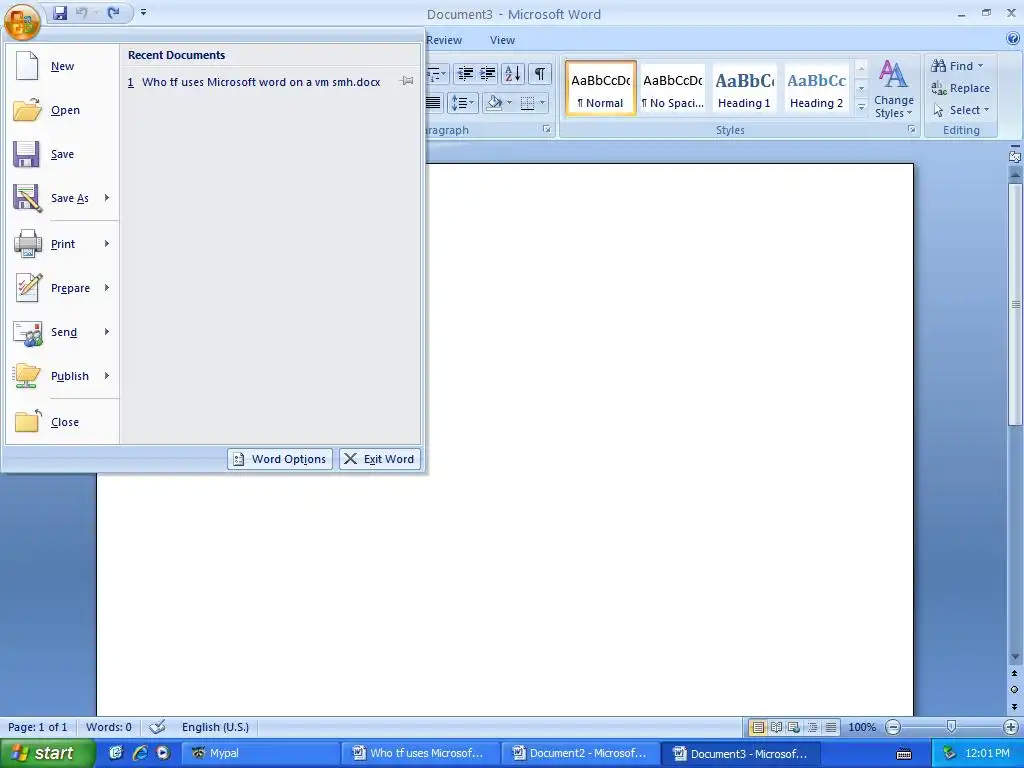1024x768 pixels.
Task: Apply the Normal style
Action: (x=600, y=88)
